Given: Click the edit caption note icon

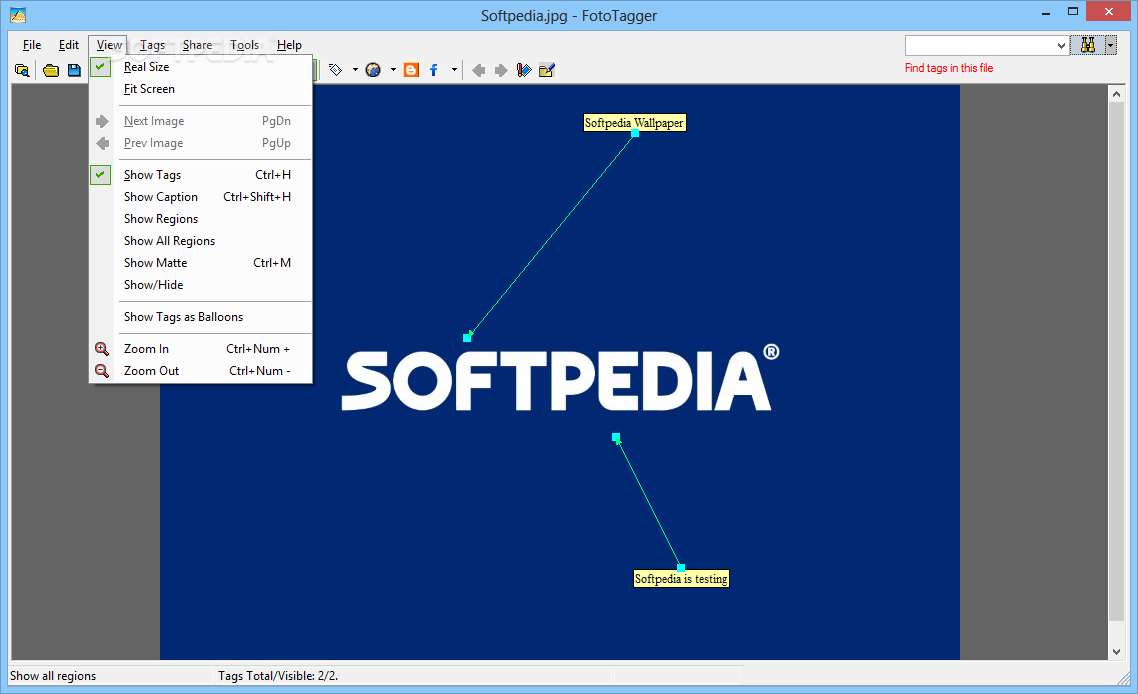Looking at the screenshot, I should click(547, 70).
